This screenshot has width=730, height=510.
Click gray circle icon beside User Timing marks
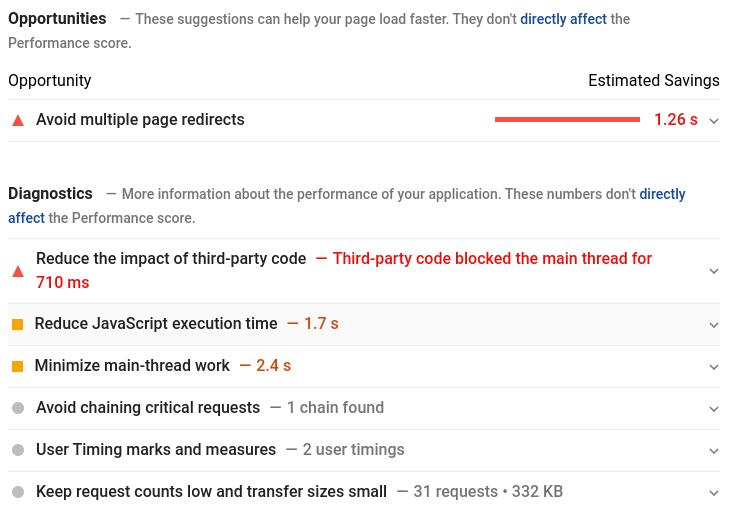[18, 450]
